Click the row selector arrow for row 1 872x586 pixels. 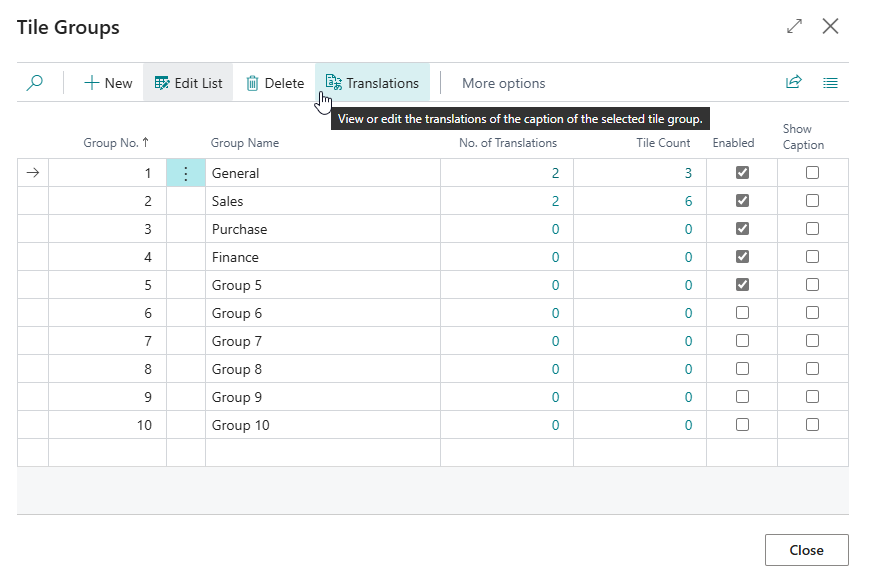(33, 173)
